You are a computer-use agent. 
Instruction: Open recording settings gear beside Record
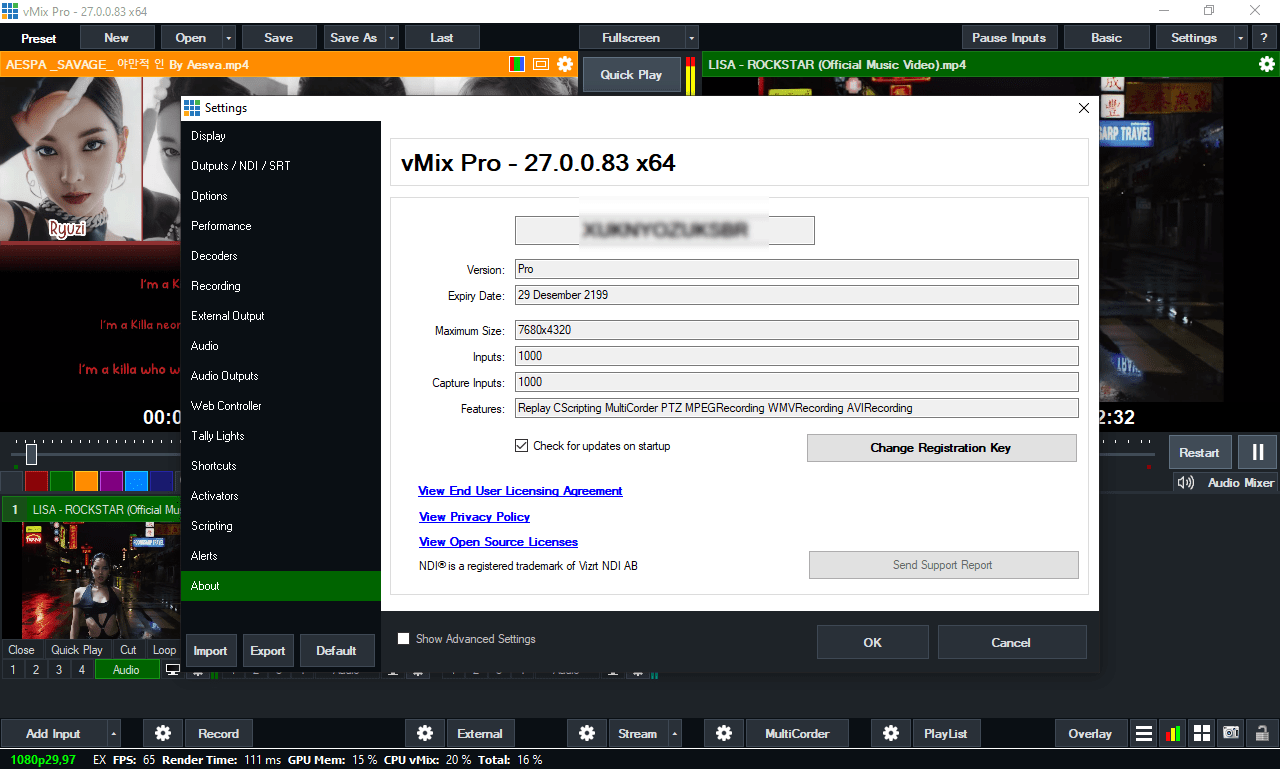coord(164,733)
